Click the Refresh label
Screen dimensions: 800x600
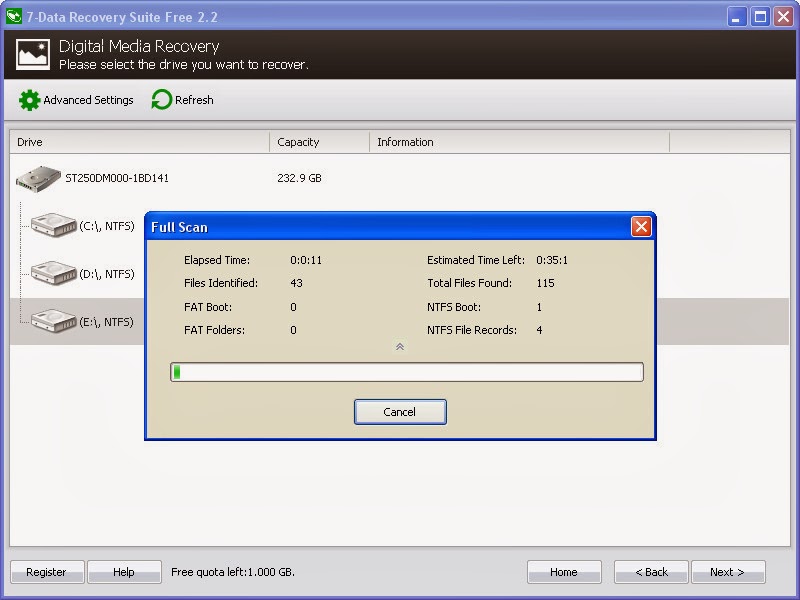(194, 100)
